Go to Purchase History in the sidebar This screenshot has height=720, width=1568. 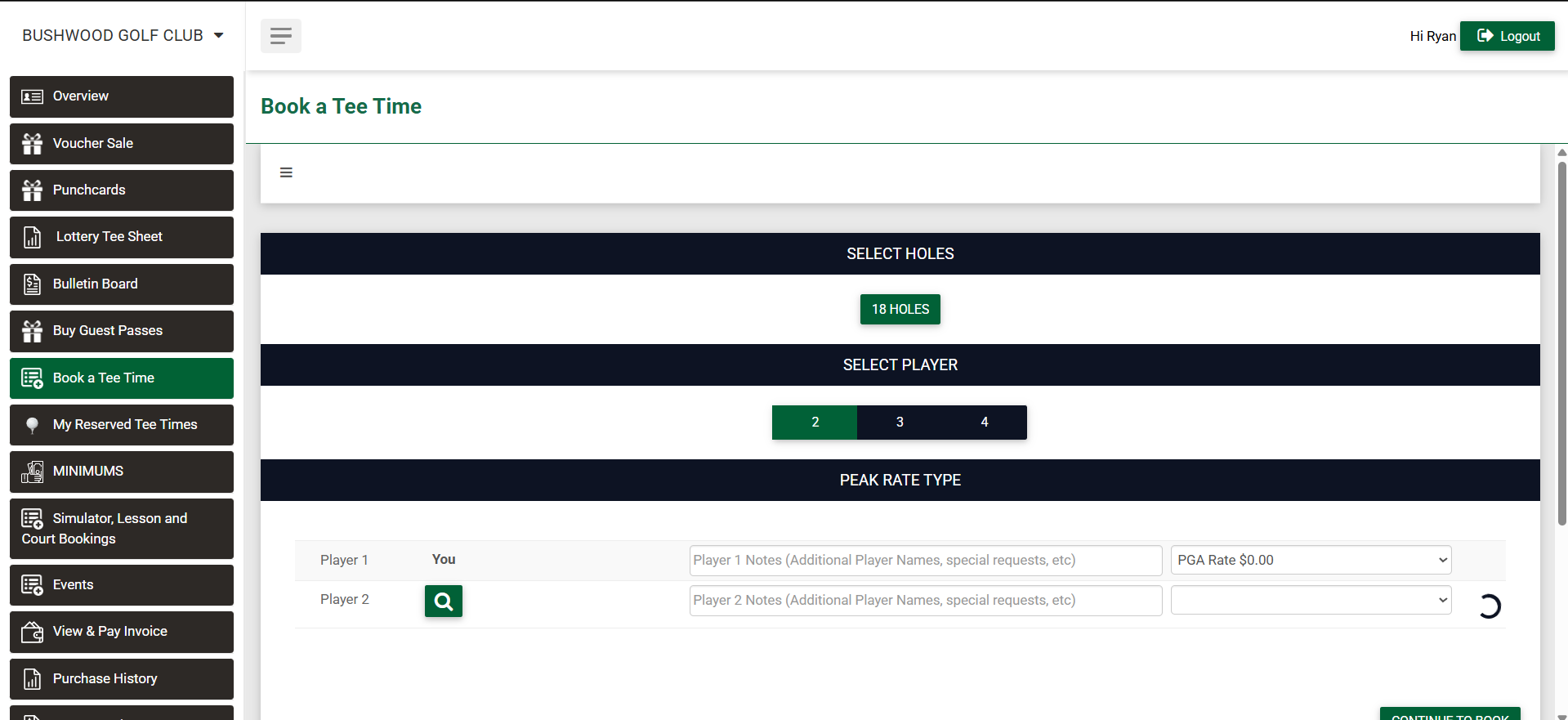coord(122,679)
